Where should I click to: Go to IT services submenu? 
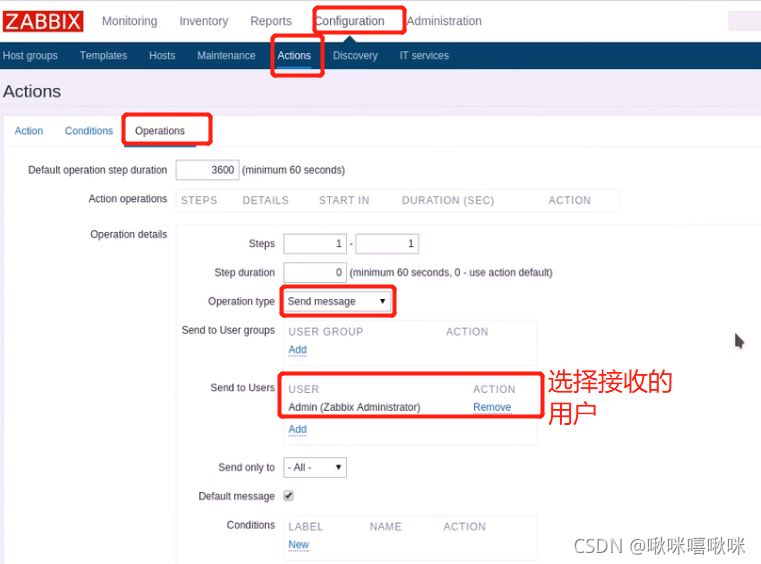[424, 55]
